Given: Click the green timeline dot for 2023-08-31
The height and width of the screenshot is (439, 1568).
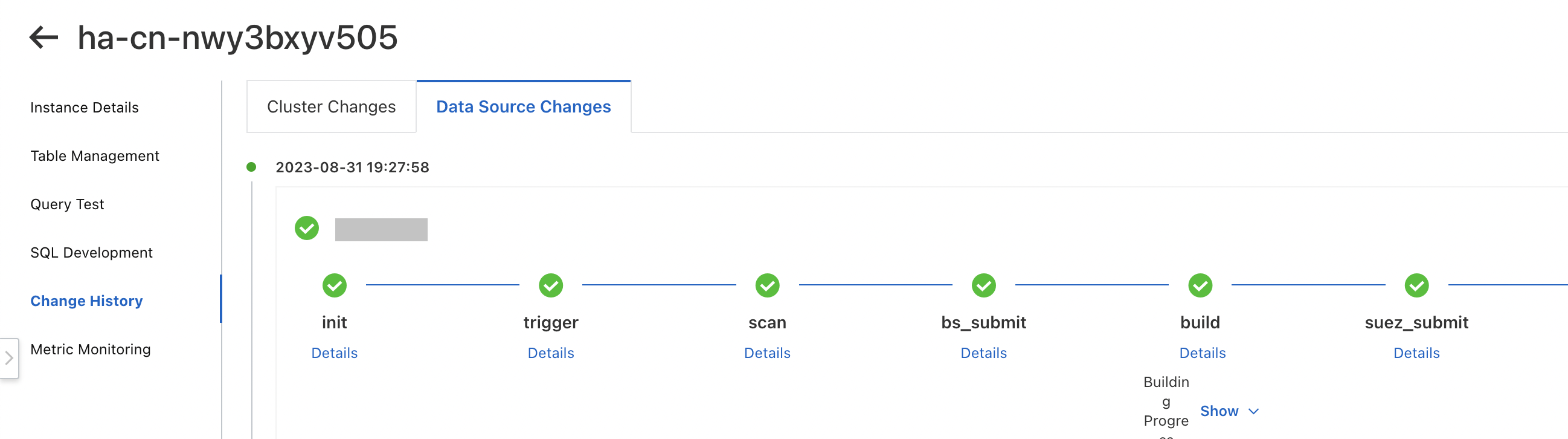Looking at the screenshot, I should (251, 167).
